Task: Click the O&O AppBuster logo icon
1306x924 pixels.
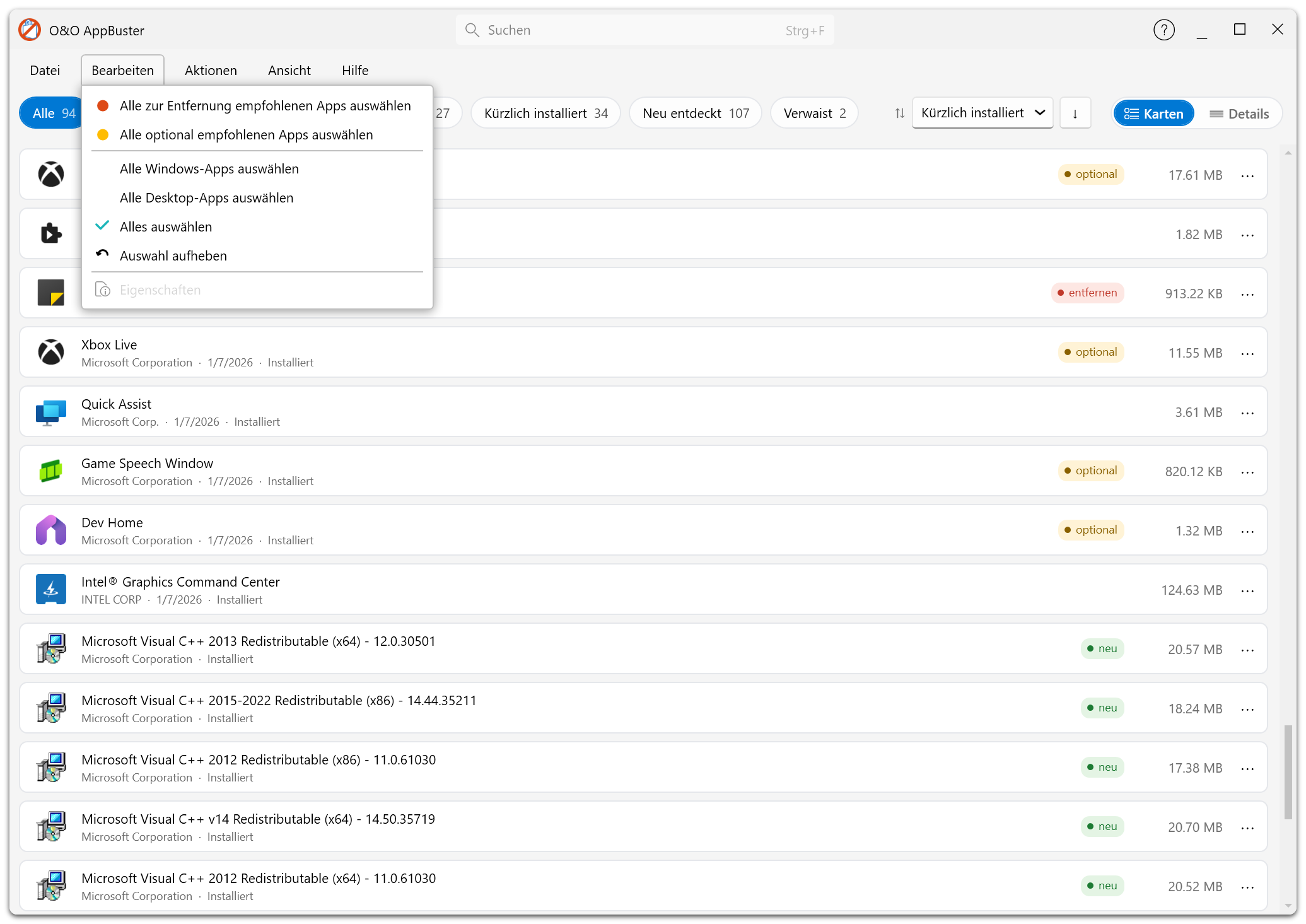Action: click(x=29, y=30)
